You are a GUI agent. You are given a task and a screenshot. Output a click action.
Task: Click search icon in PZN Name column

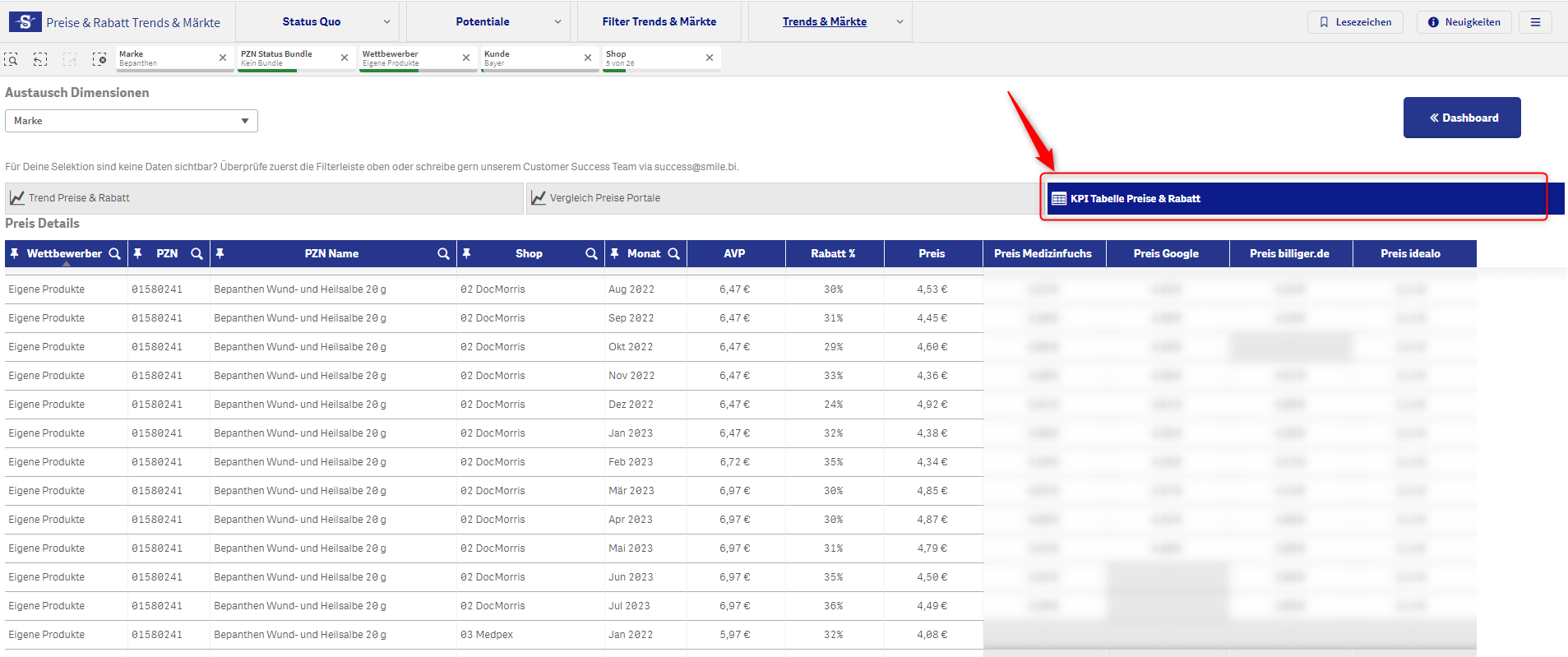[444, 254]
